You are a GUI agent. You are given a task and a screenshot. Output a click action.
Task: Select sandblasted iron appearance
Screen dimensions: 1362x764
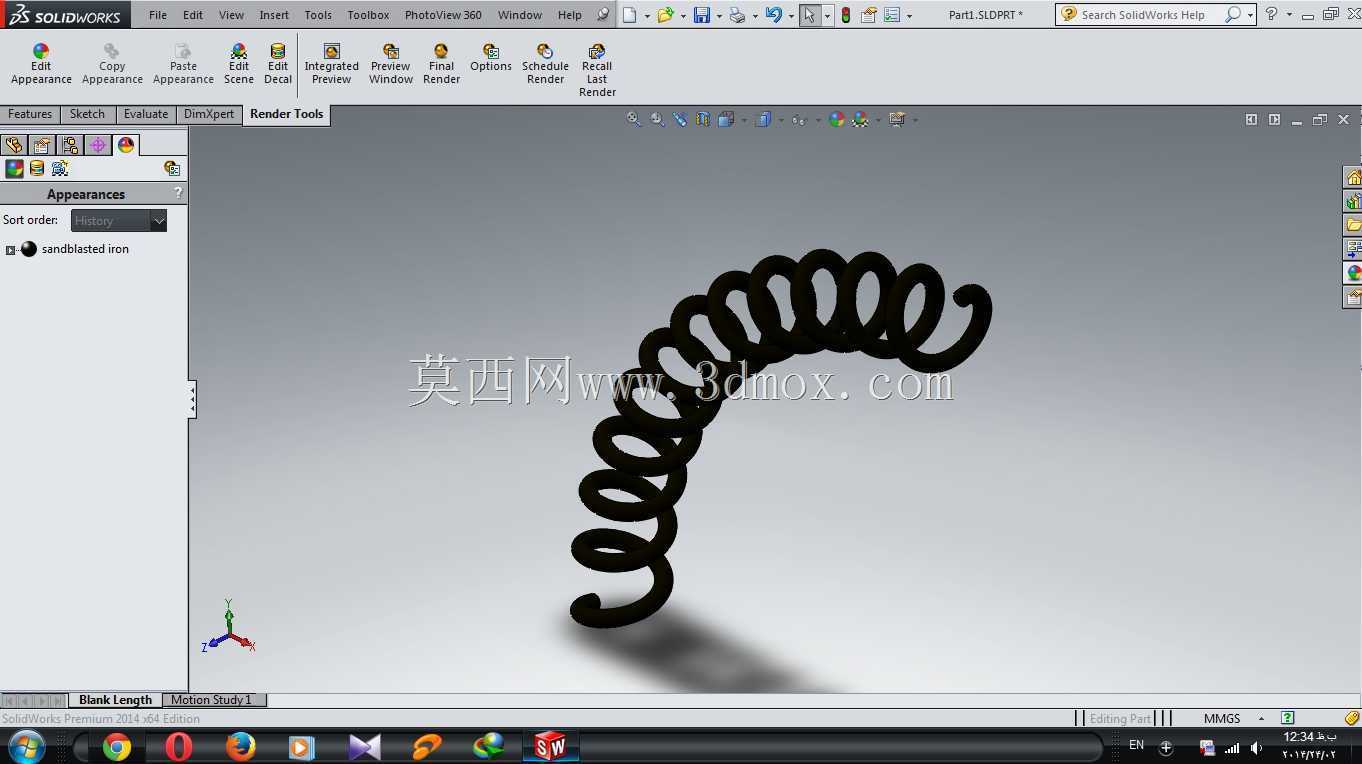85,249
